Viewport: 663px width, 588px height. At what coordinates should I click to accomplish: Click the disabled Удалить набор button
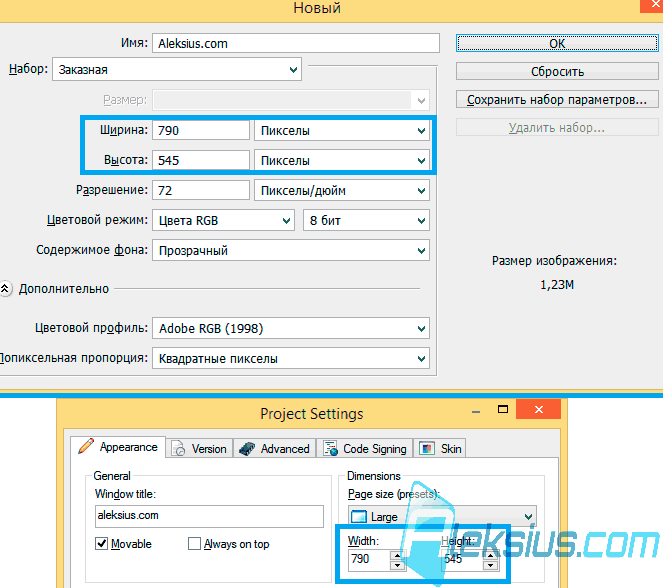[557, 128]
